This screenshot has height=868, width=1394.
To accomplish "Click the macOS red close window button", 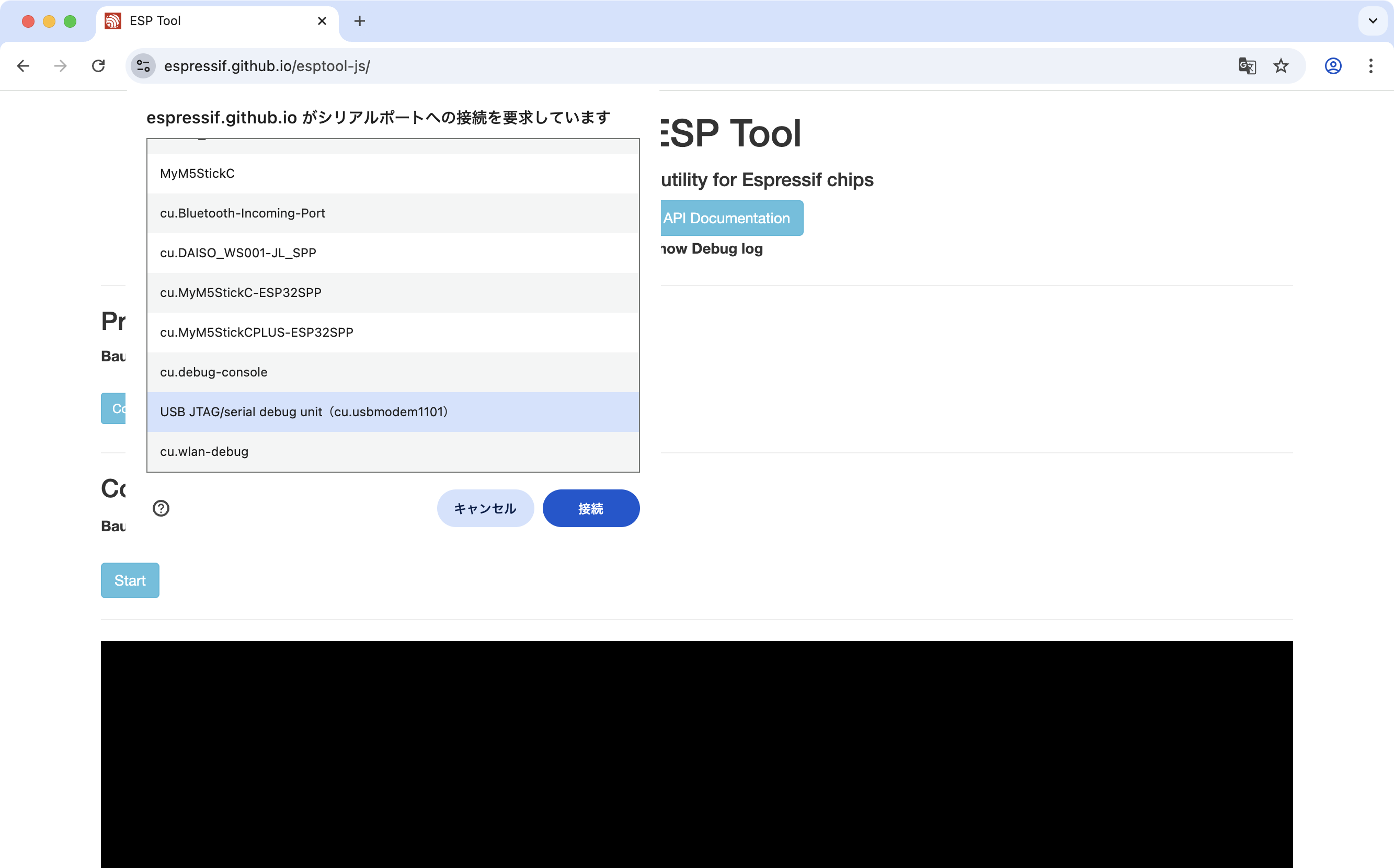I will (28, 21).
